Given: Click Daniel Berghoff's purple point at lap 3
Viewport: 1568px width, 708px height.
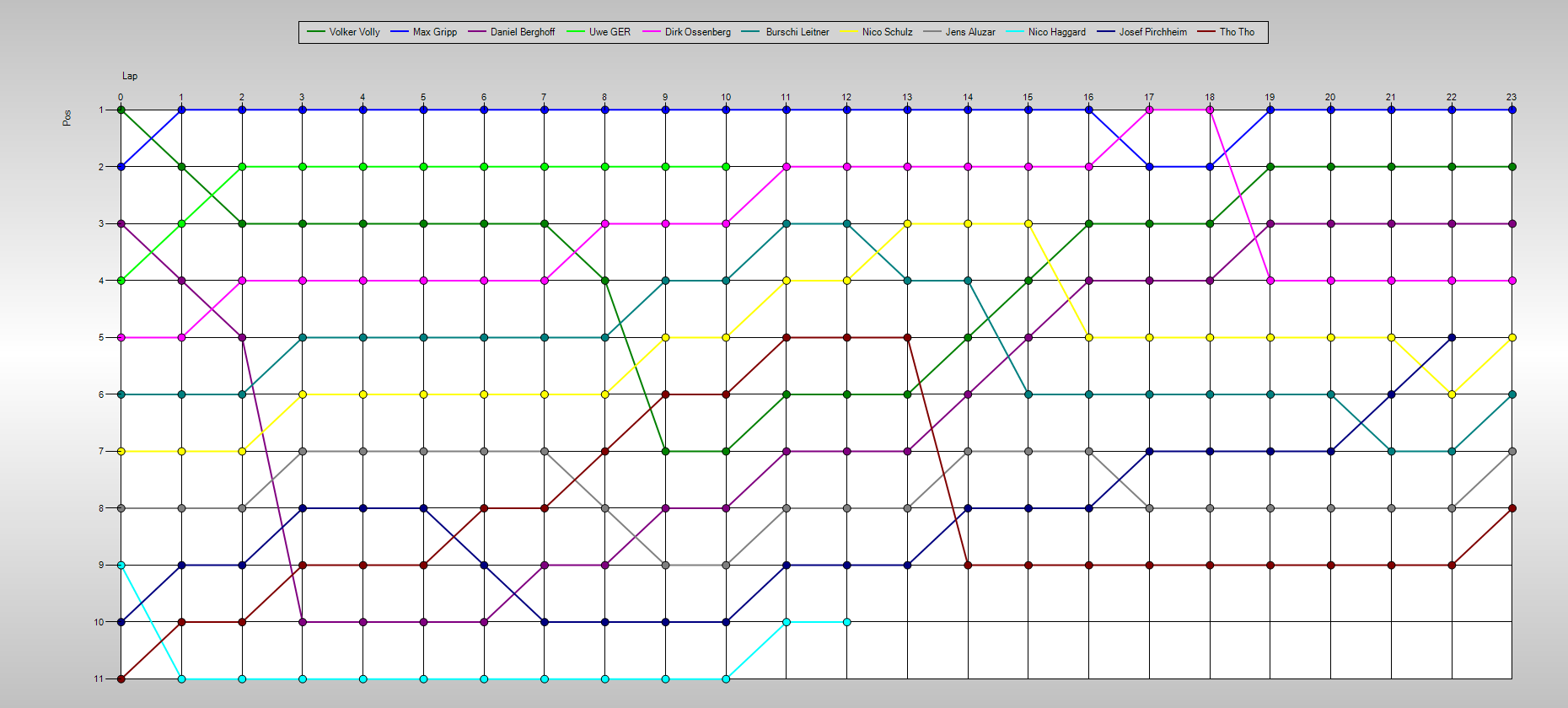Looking at the screenshot, I should point(302,622).
